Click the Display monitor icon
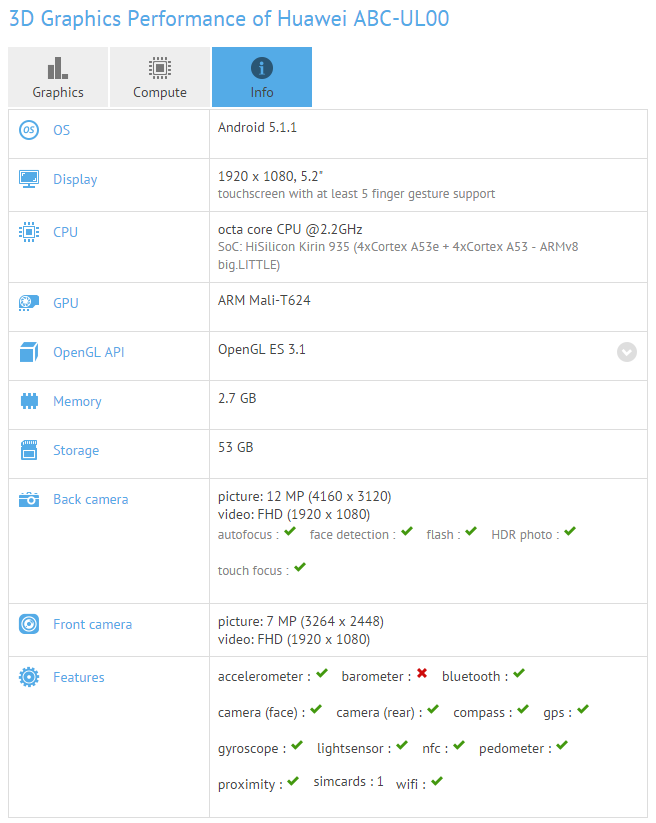Viewport: 656px width, 823px height. [x=29, y=179]
